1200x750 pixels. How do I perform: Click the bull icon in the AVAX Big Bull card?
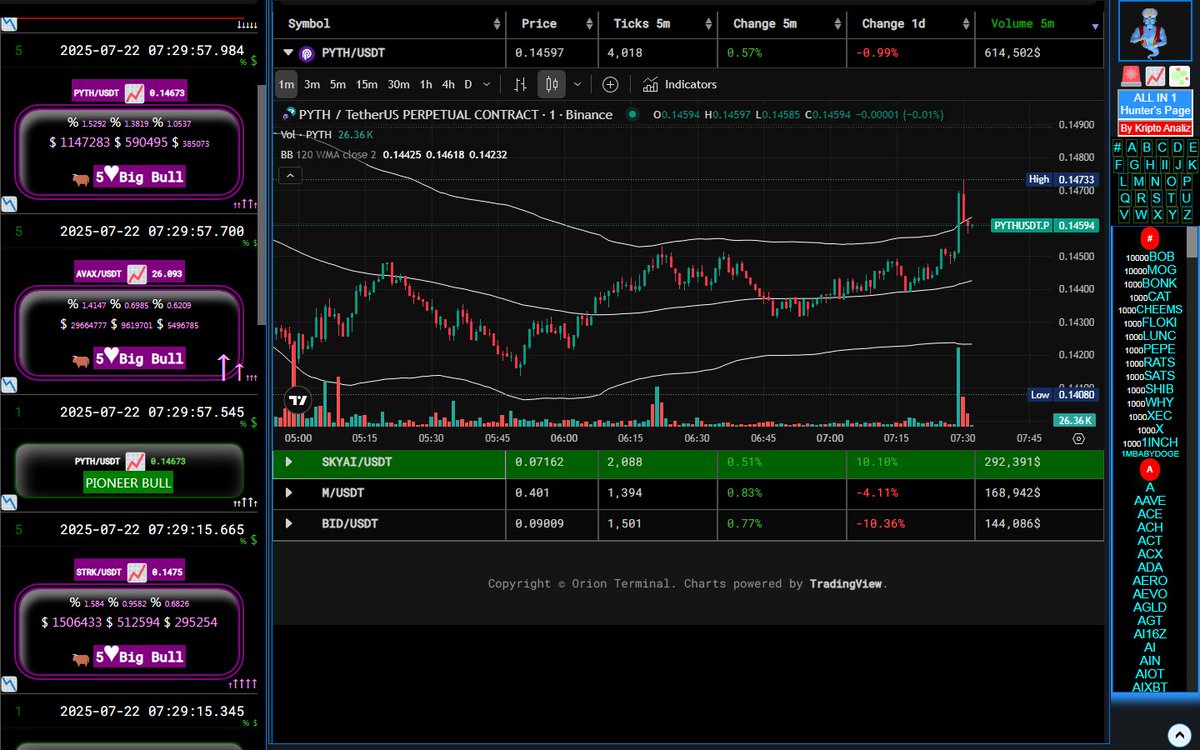[82, 360]
